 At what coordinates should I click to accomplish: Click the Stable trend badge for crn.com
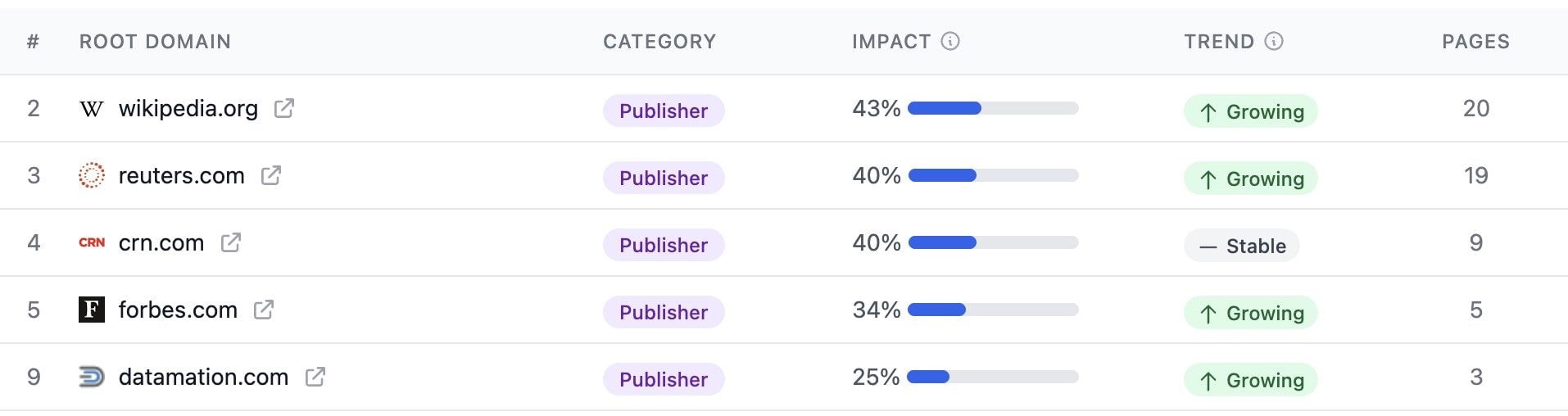pos(1242,246)
